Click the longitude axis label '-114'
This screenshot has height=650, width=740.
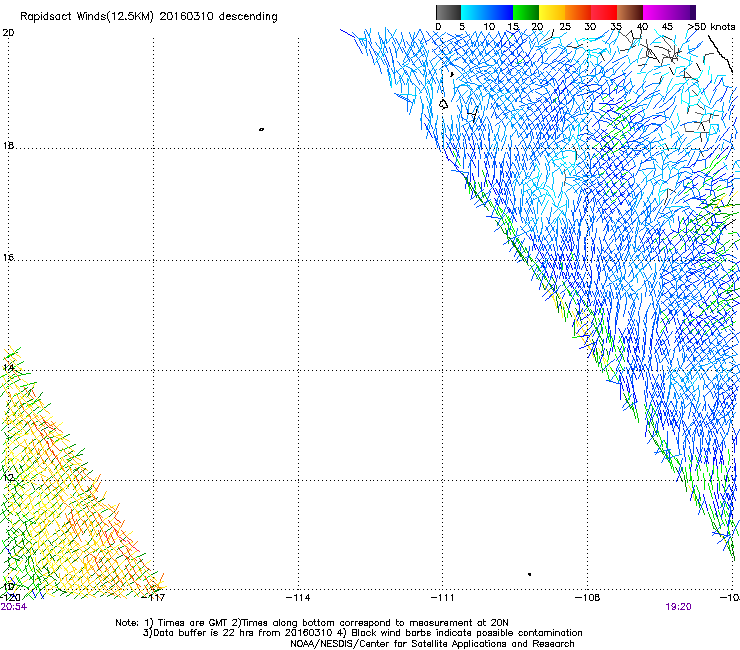pyautogui.click(x=298, y=598)
